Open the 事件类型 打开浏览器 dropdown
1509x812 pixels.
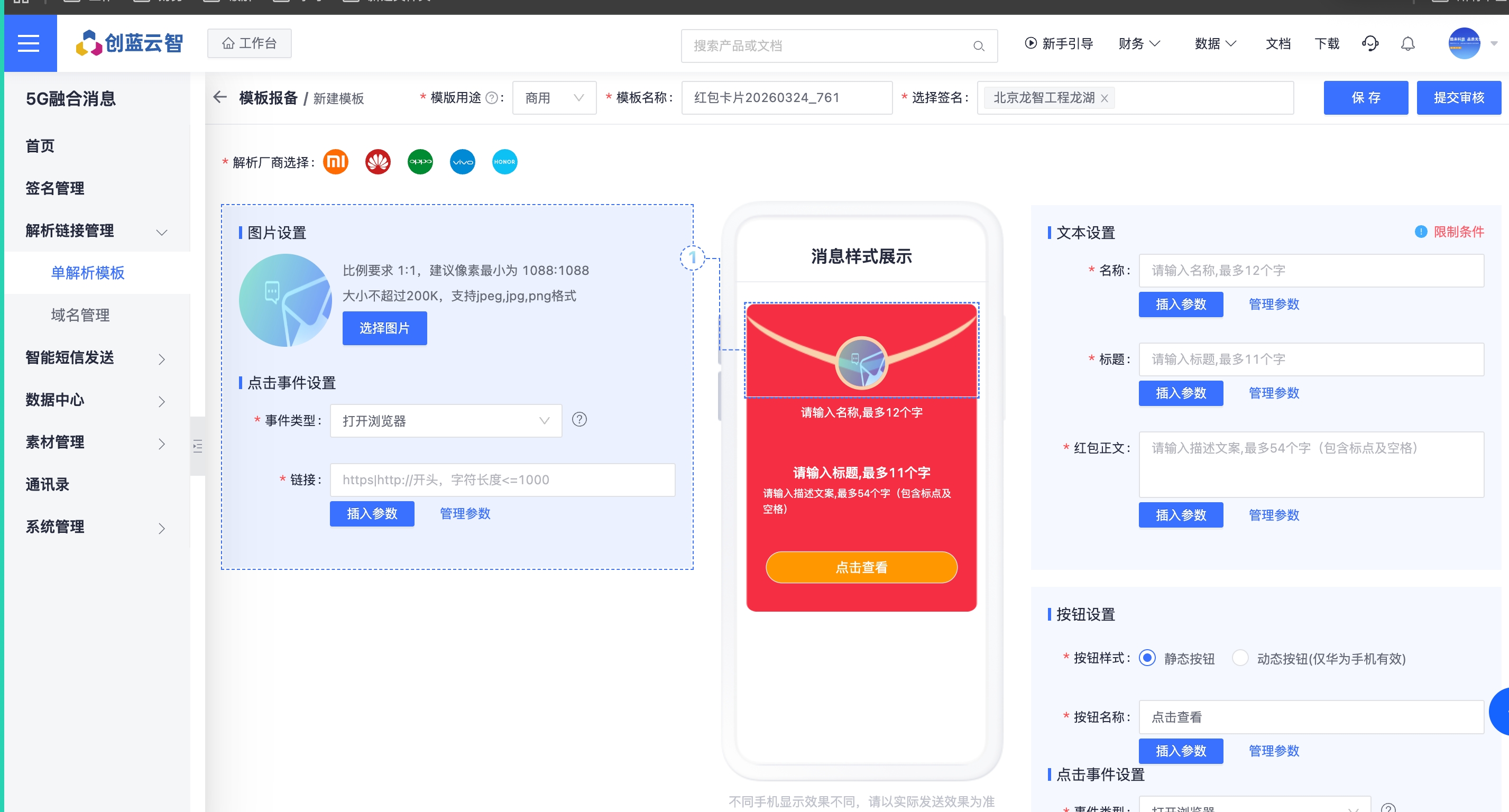[445, 421]
